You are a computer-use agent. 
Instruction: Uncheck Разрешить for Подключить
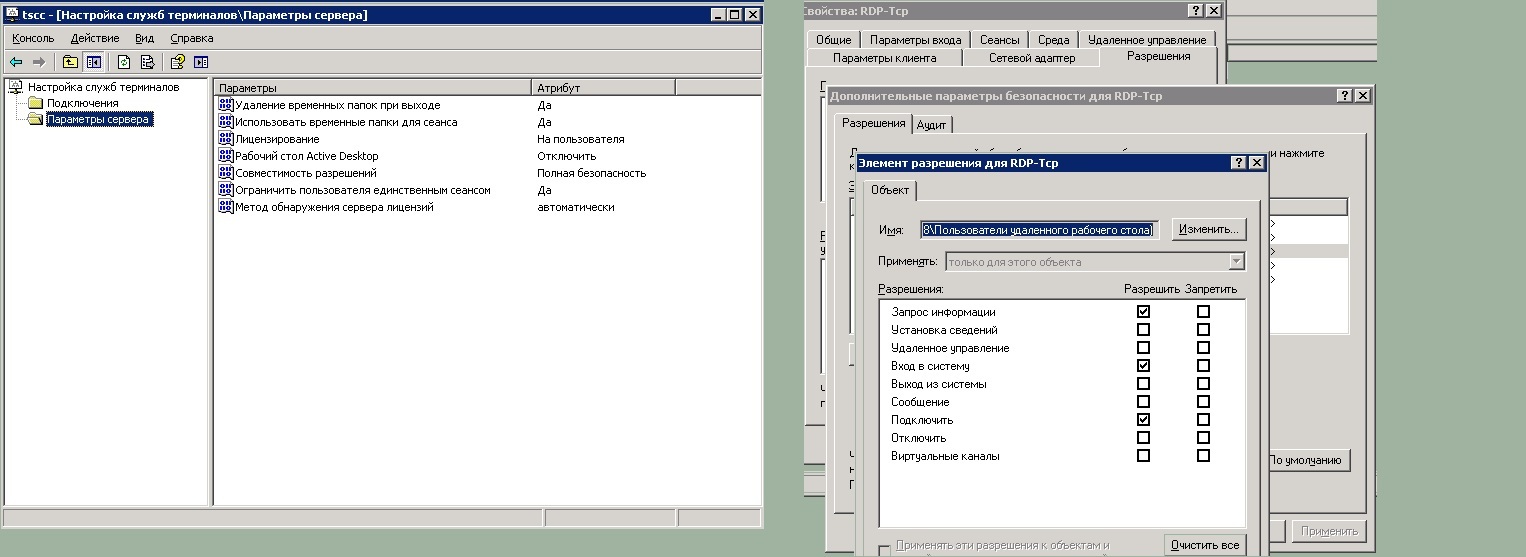coord(1143,420)
